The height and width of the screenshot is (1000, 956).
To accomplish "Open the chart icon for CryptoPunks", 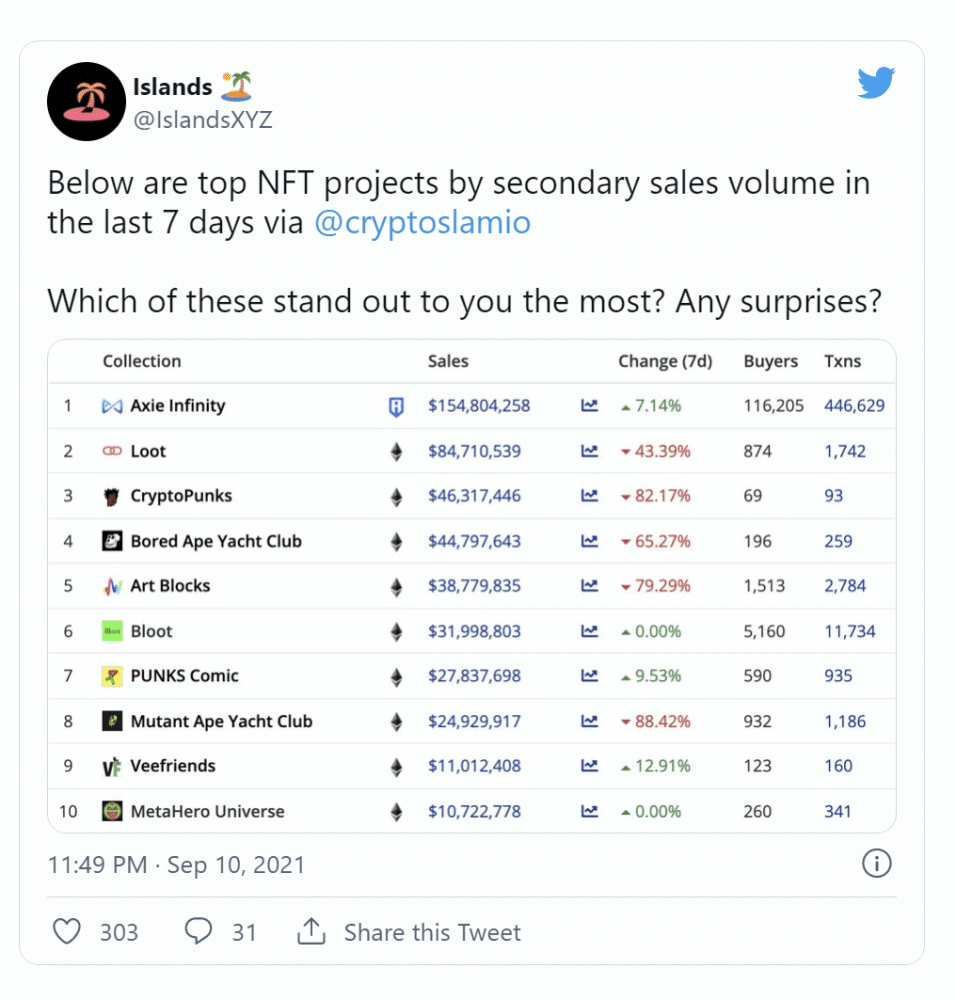I will click(589, 496).
